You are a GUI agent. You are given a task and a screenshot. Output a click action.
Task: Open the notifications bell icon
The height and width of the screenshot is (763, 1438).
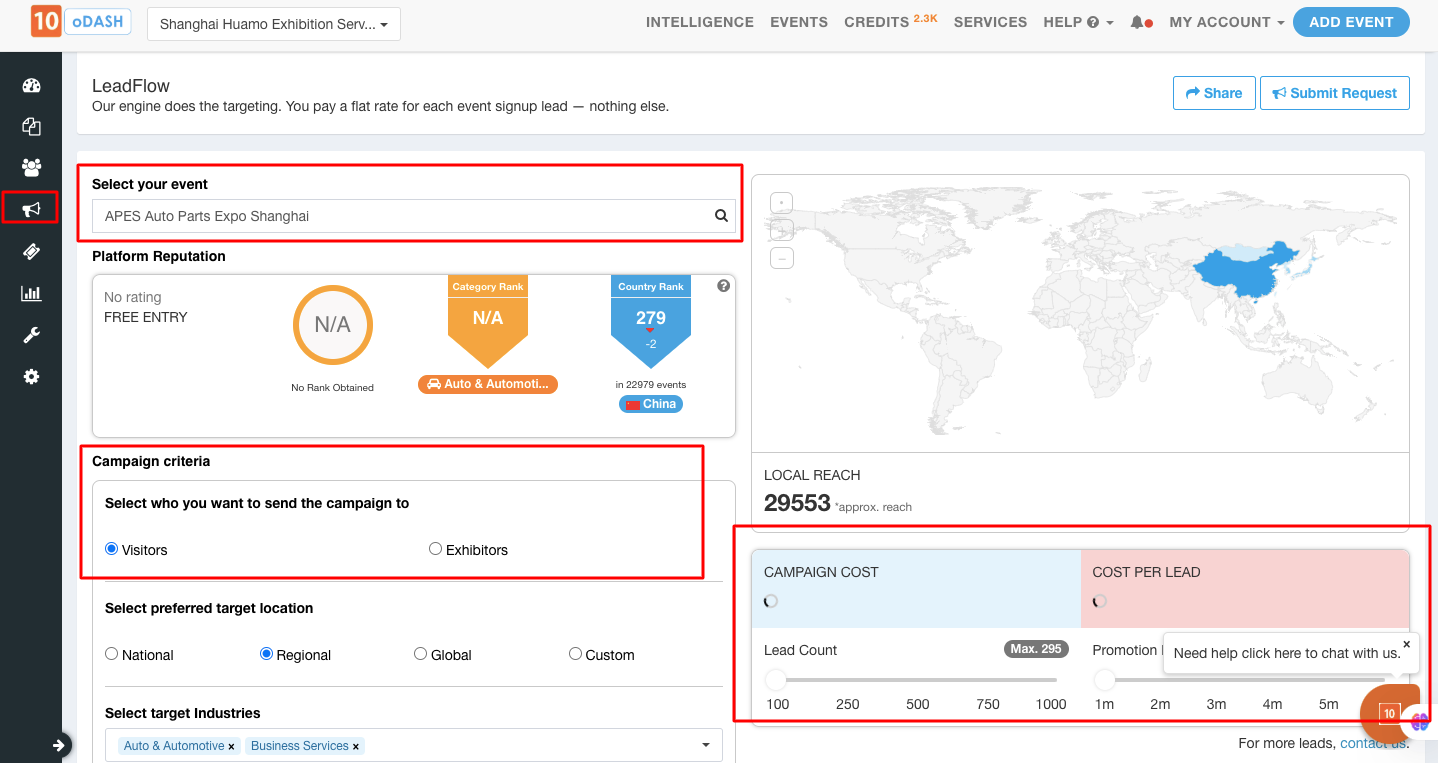[1138, 22]
